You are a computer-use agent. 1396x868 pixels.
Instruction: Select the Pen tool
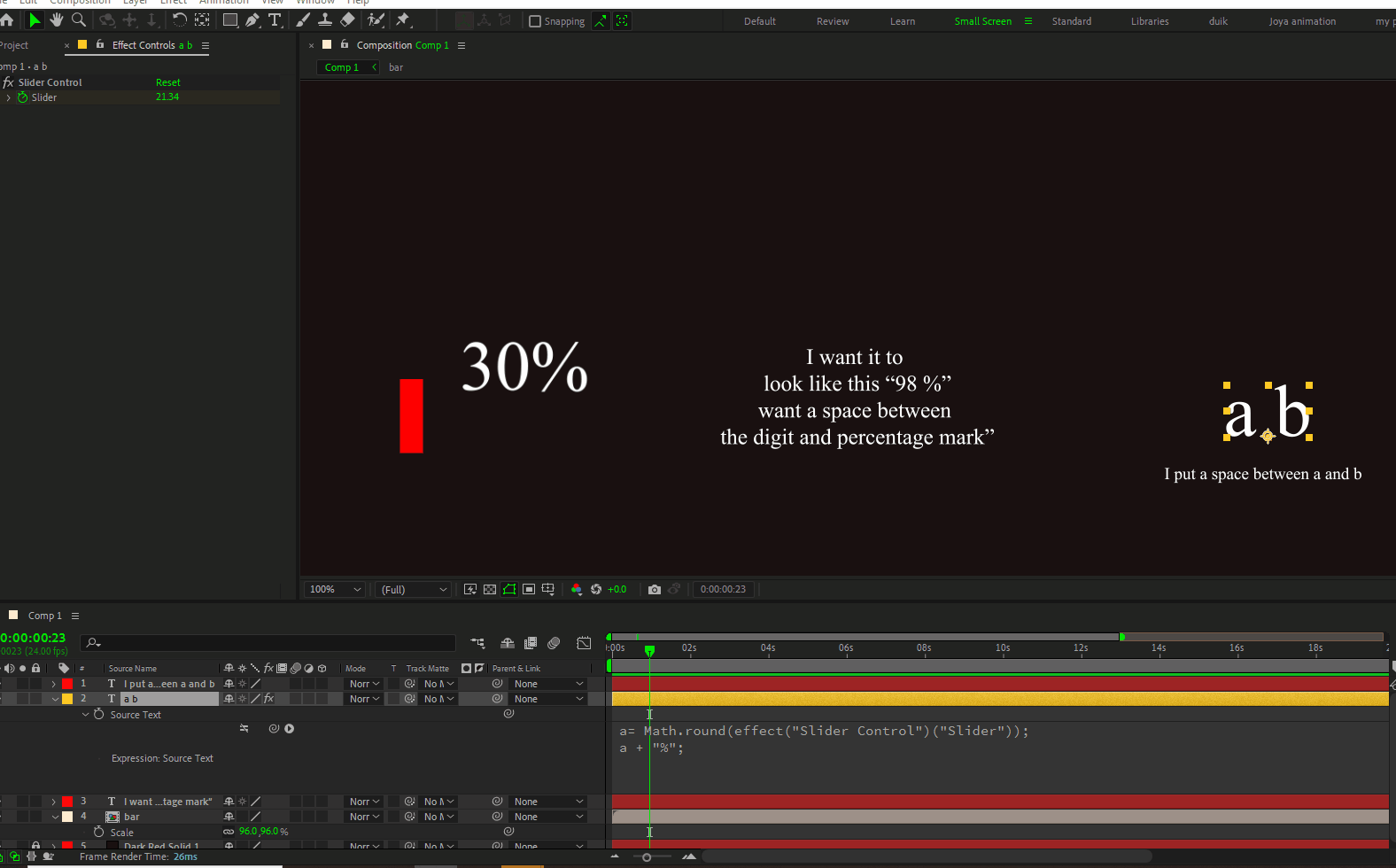[x=252, y=19]
